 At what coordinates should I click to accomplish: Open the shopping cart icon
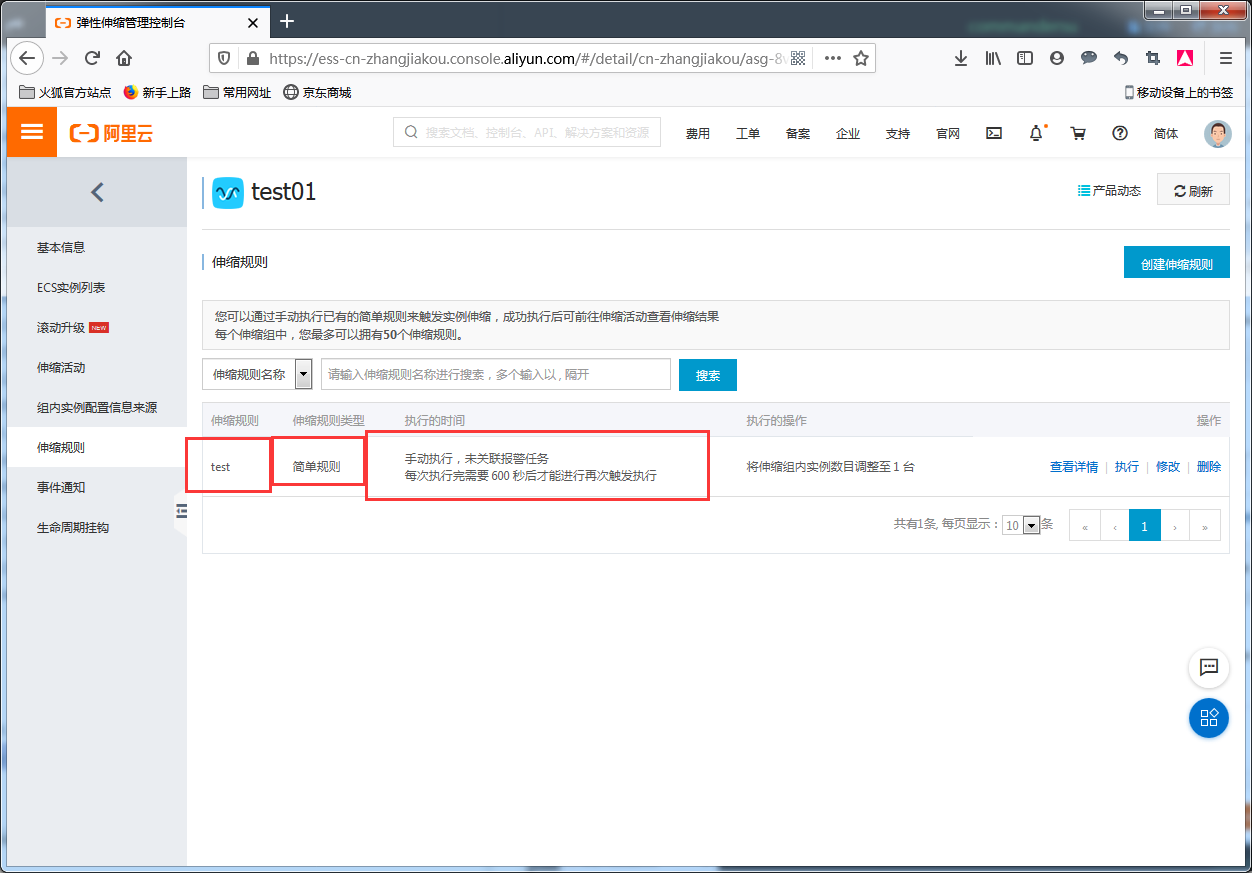coord(1078,133)
